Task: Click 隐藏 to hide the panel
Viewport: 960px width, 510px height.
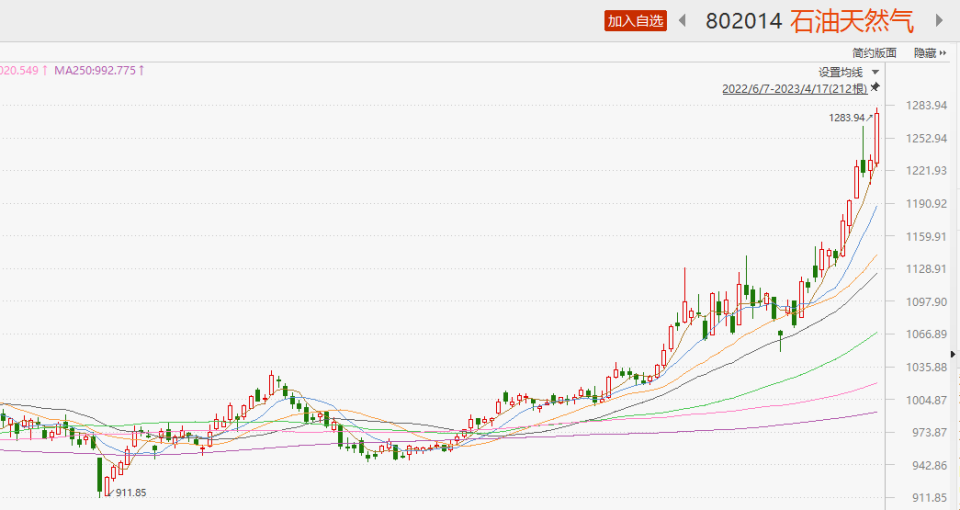Action: pos(924,53)
